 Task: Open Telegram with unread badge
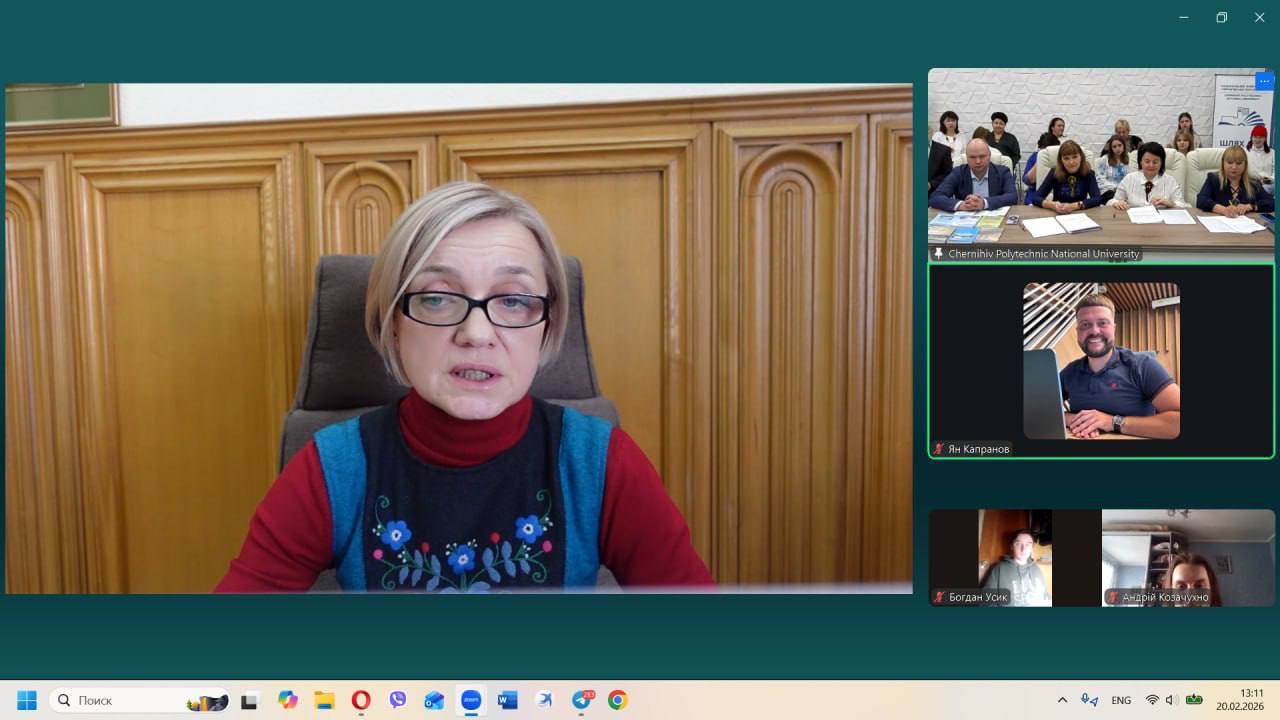[x=582, y=700]
